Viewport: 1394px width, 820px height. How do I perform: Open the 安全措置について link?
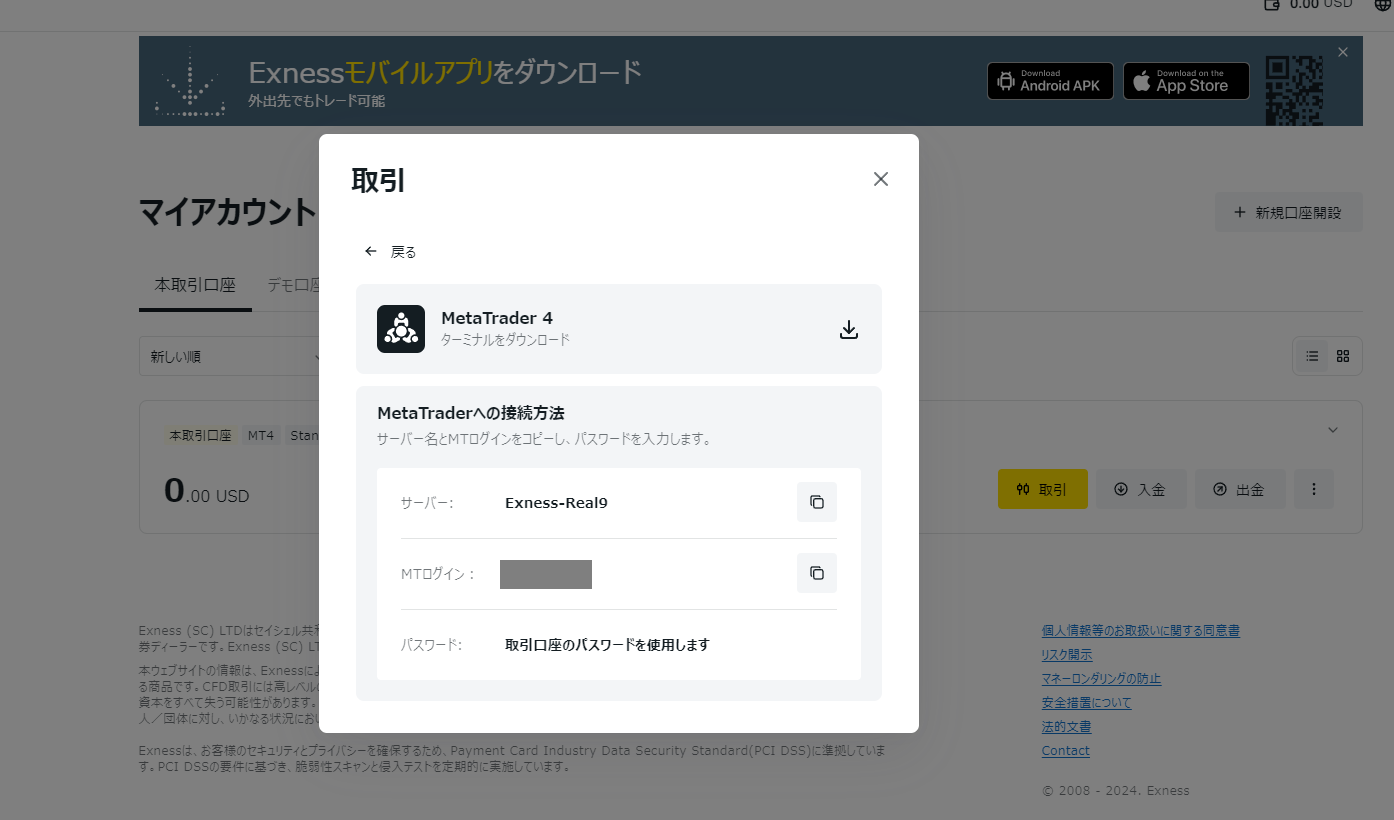click(x=1086, y=703)
